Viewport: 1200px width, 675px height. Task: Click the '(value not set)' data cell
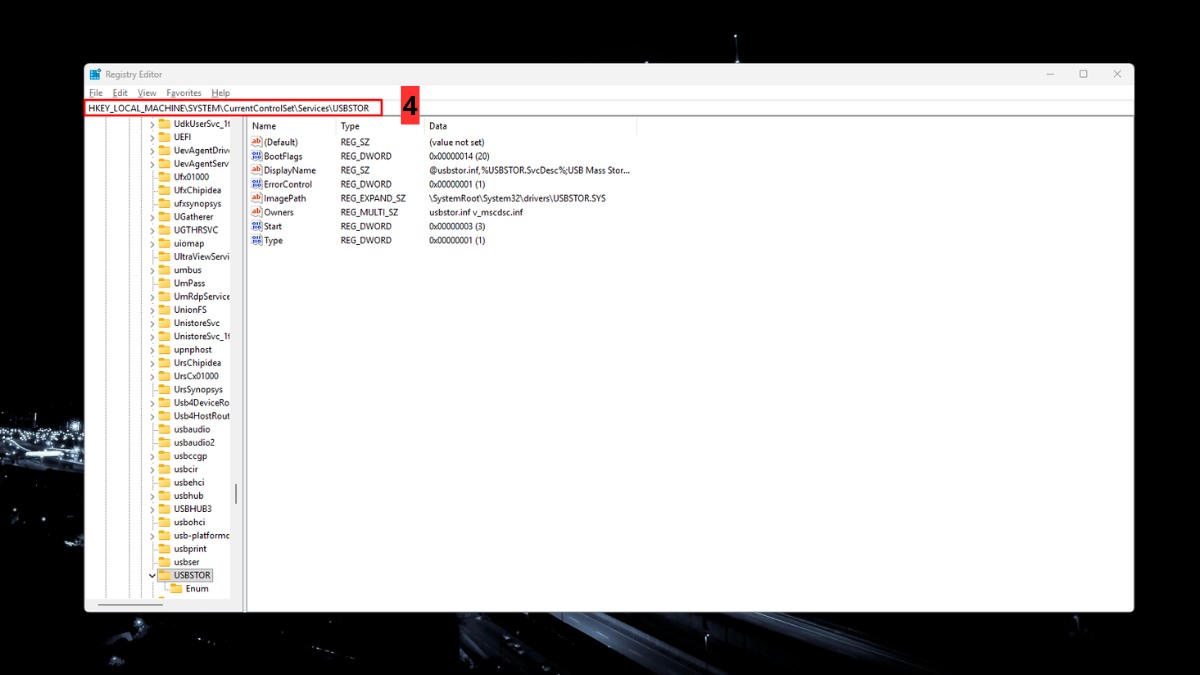pyautogui.click(x=457, y=142)
